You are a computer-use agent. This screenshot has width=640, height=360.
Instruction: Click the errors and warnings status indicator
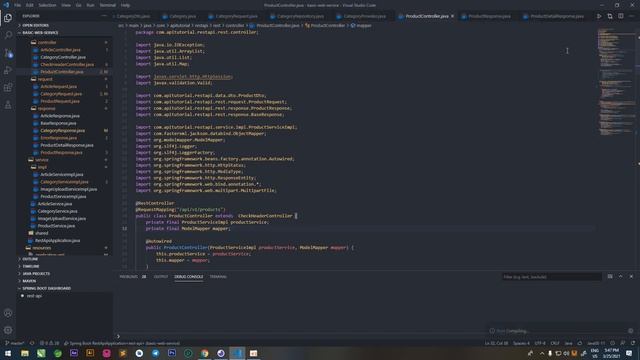(49, 343)
